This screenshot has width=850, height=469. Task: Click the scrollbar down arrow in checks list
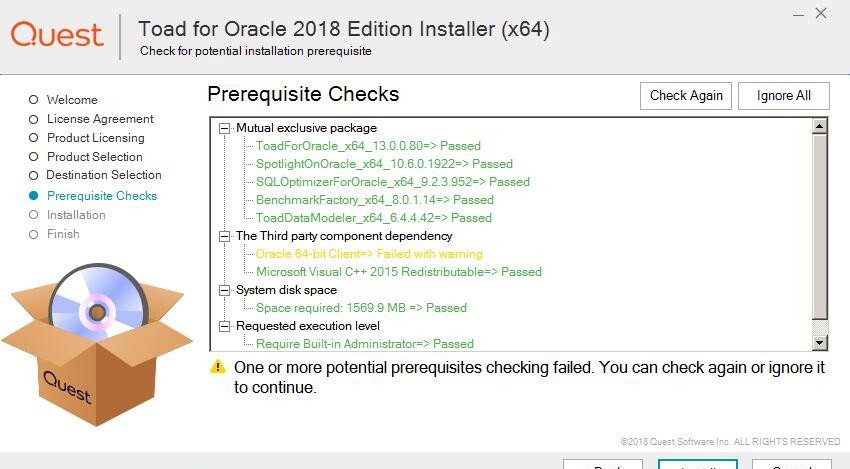click(819, 343)
